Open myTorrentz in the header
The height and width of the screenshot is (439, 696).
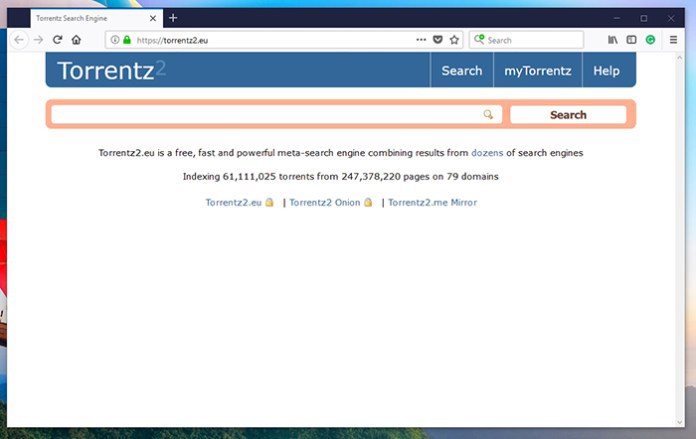click(x=538, y=71)
